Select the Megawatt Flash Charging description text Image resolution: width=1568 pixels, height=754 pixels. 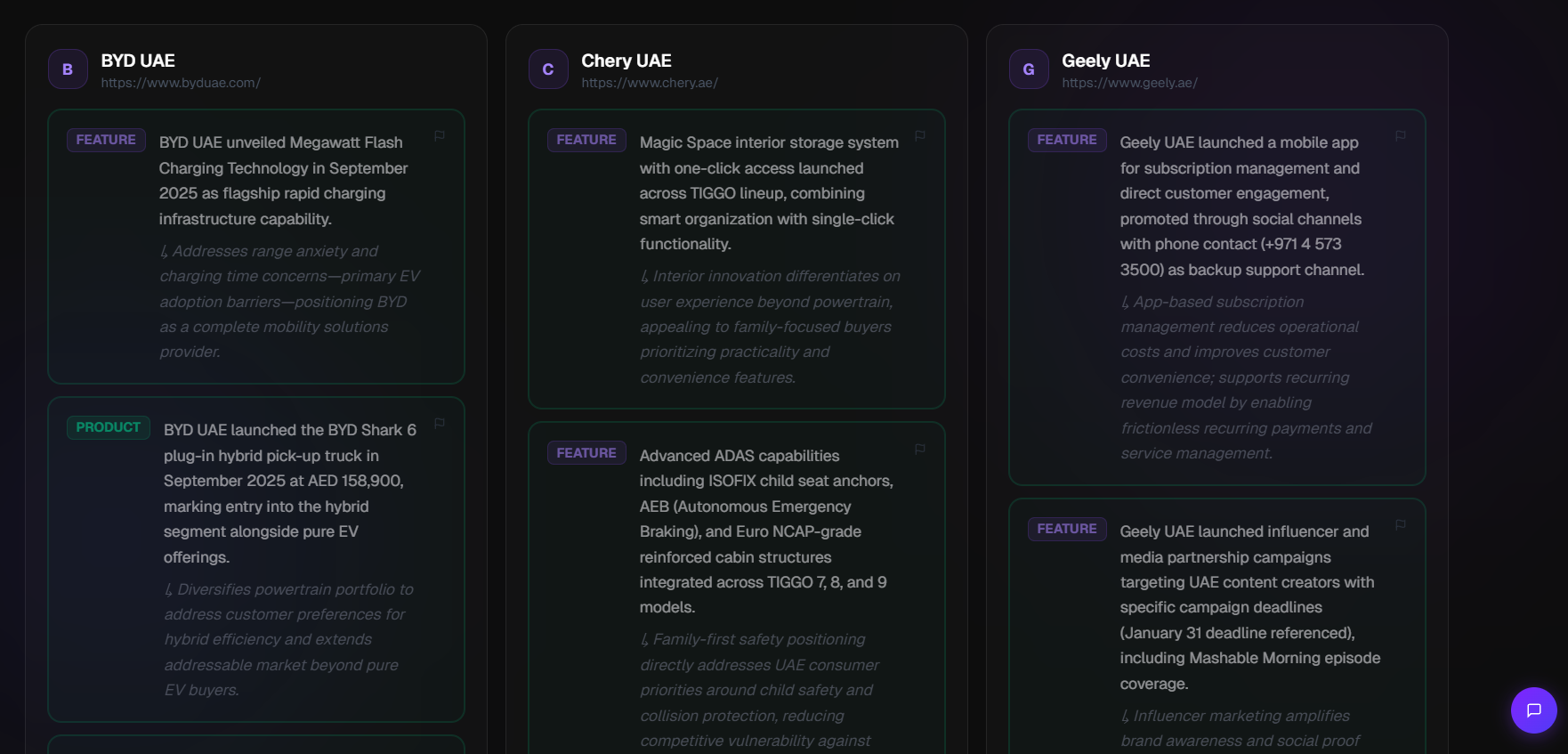[x=283, y=181]
